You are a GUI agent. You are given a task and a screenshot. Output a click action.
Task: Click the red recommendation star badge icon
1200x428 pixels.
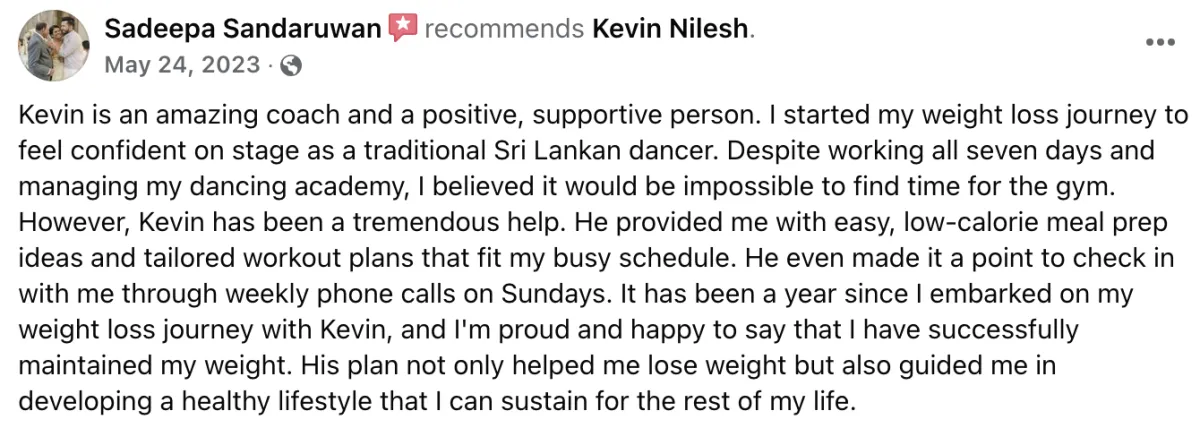402,29
